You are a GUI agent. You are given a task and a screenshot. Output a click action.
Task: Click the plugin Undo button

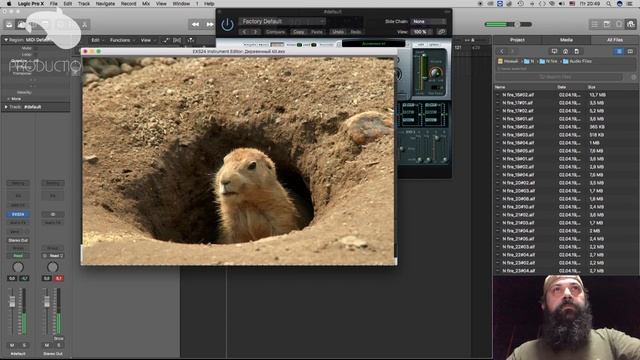tap(338, 32)
